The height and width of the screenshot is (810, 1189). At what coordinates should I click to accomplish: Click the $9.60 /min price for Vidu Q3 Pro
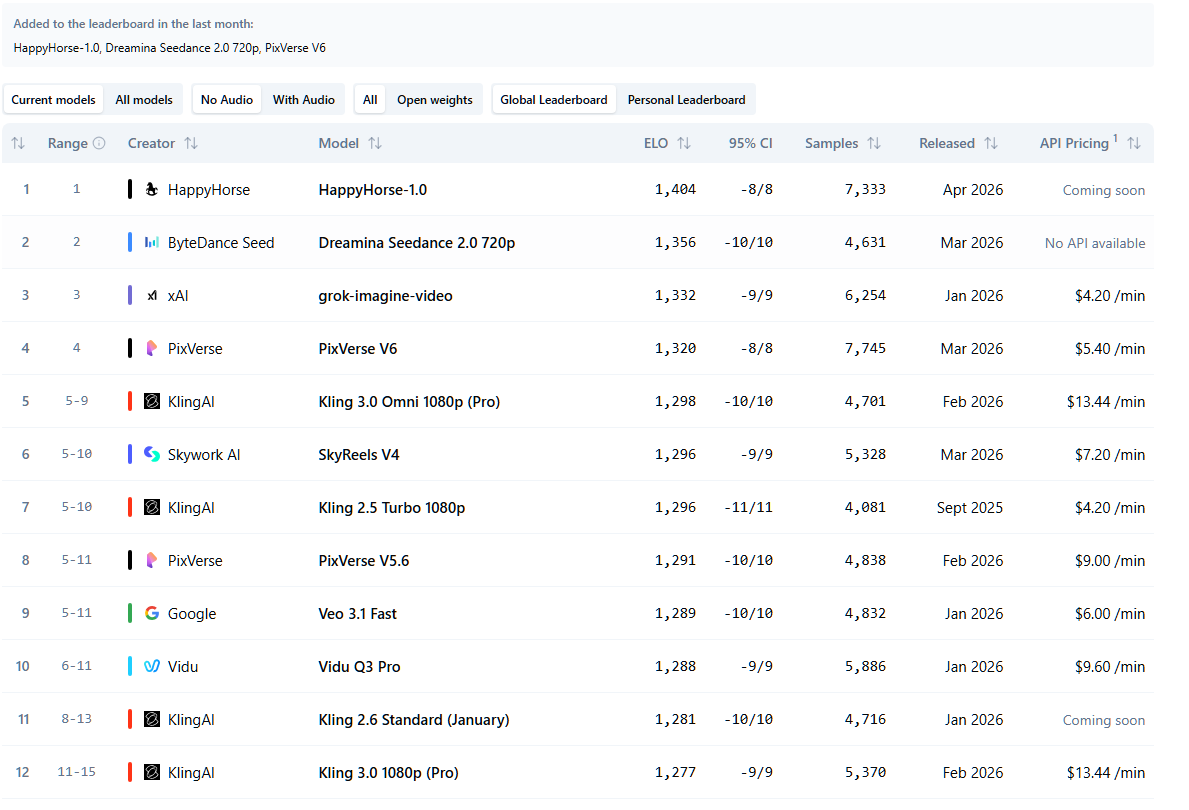[1109, 667]
